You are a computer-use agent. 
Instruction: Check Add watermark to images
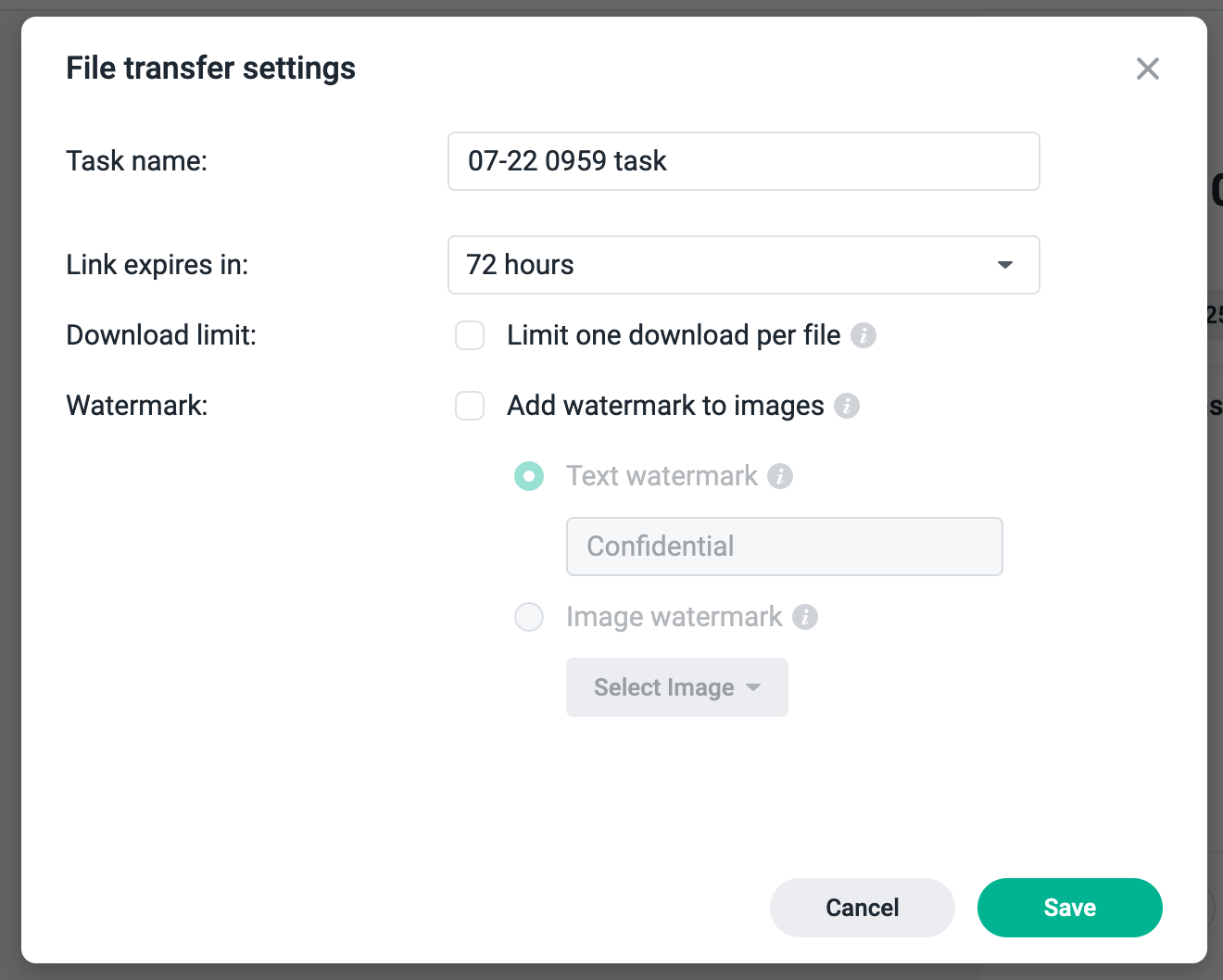(470, 406)
